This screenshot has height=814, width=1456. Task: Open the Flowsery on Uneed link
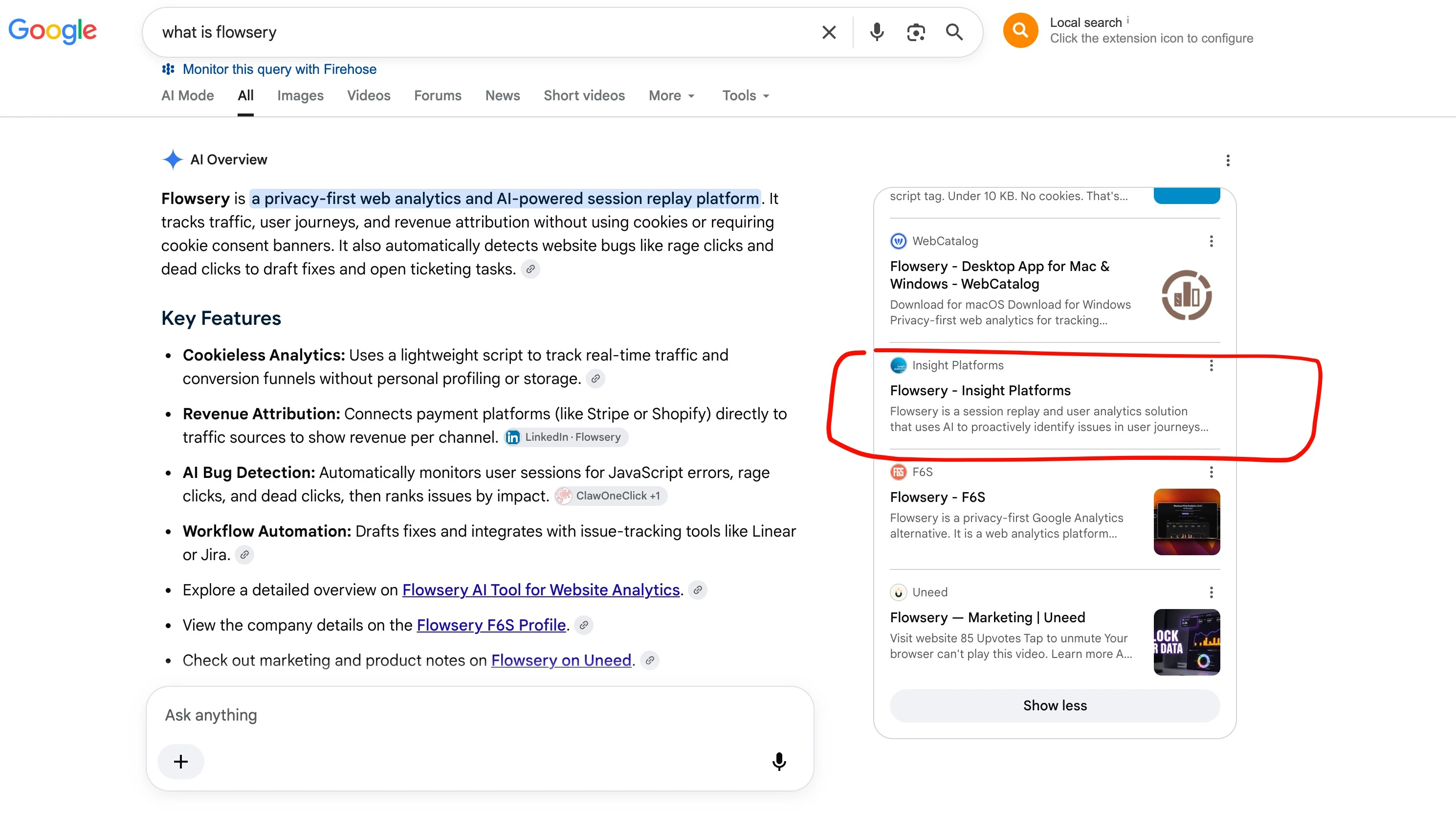[x=561, y=660]
